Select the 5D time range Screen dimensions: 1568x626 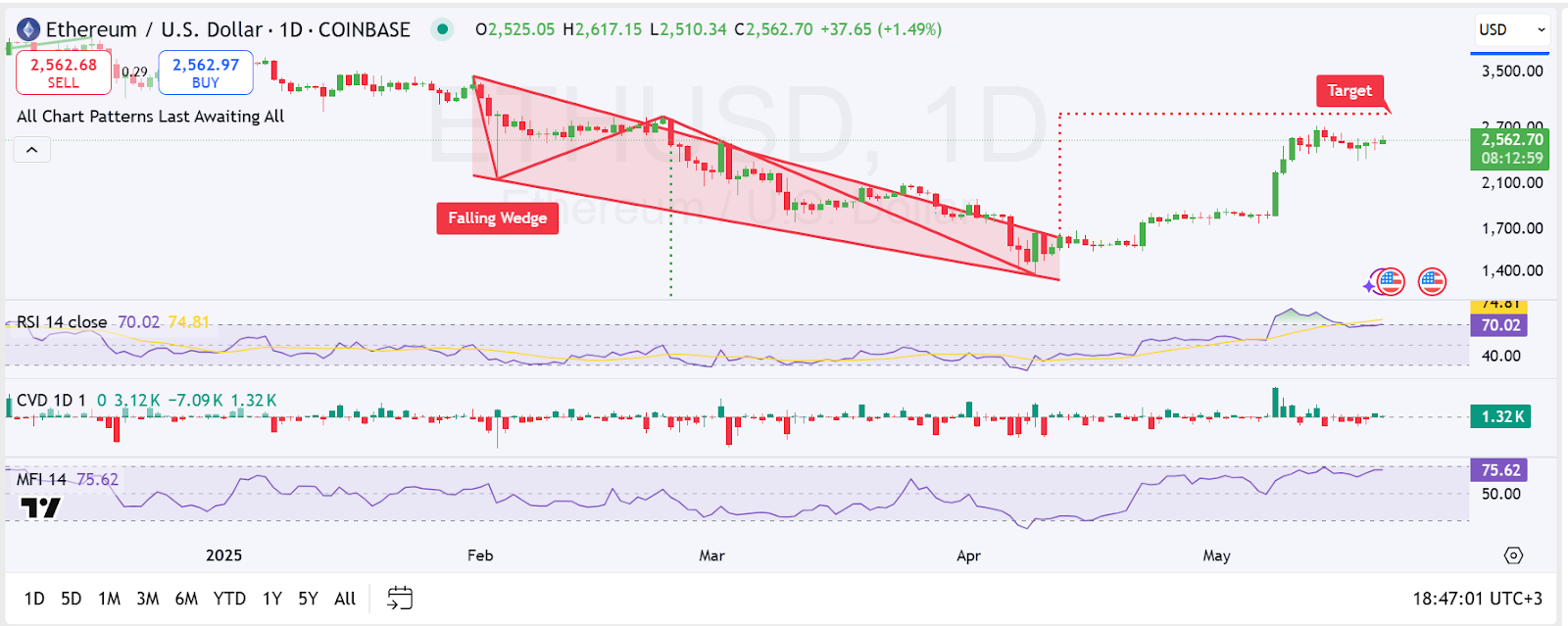72,599
